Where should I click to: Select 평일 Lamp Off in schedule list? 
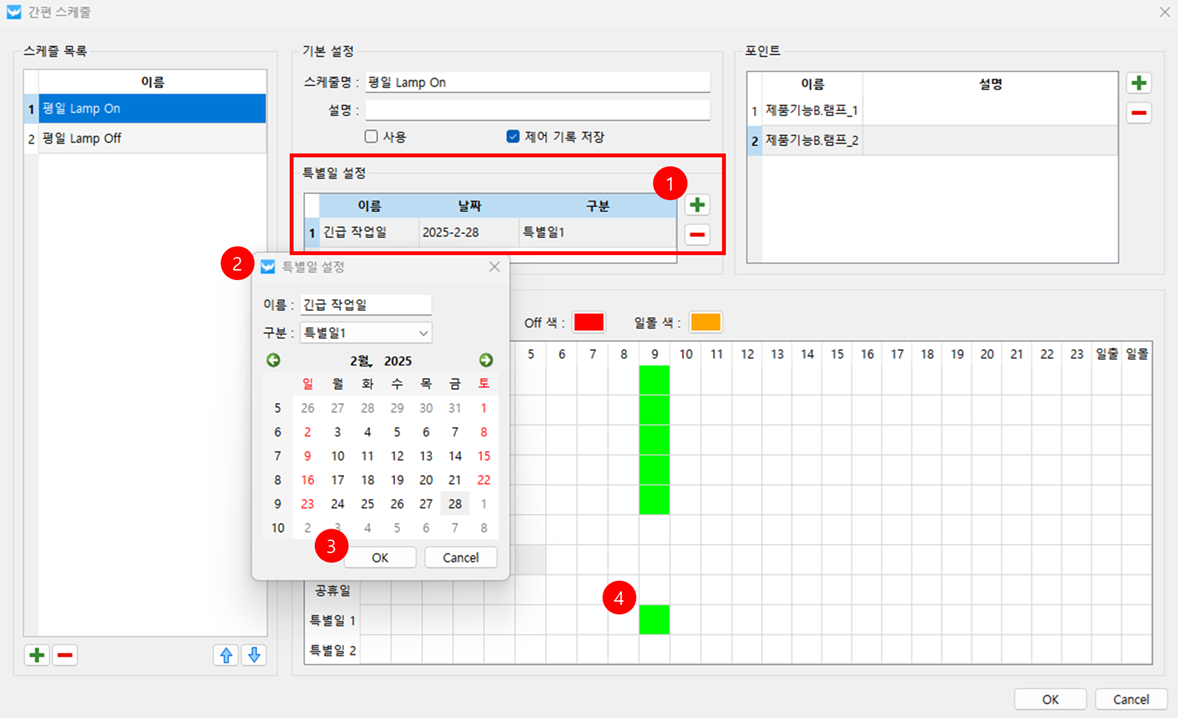[145, 139]
